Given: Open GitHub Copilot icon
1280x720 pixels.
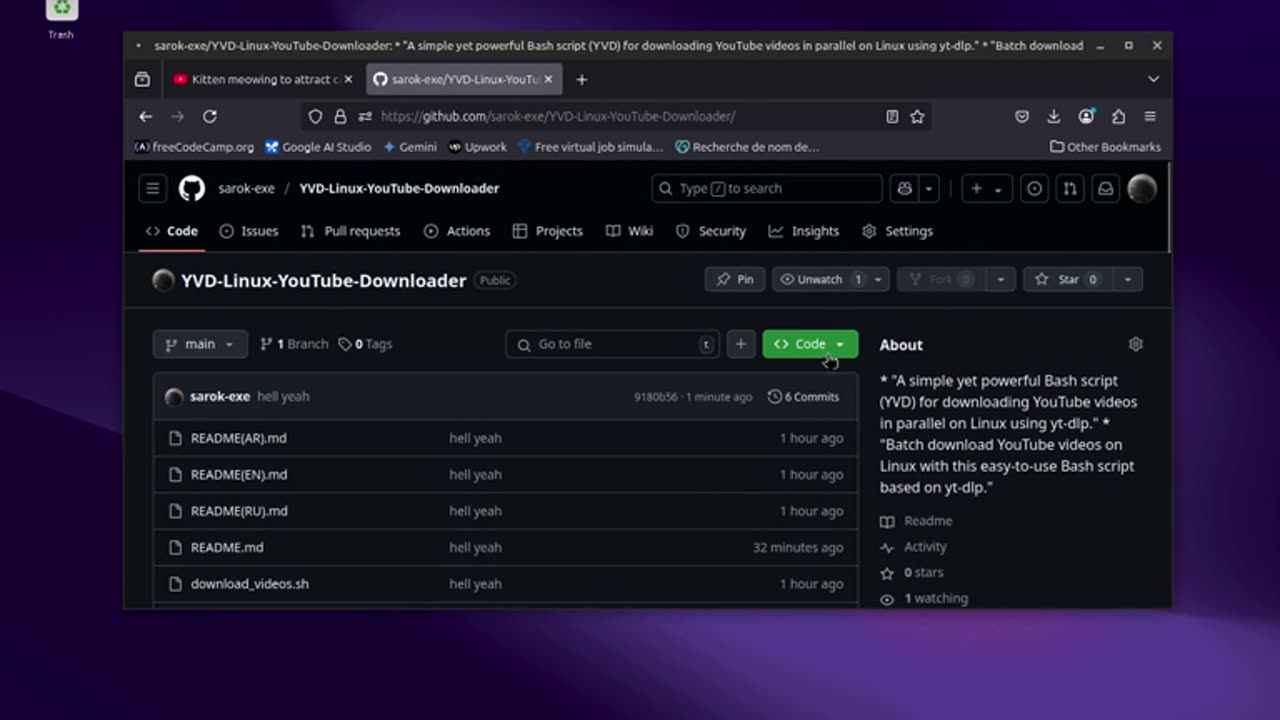Looking at the screenshot, I should click(905, 188).
